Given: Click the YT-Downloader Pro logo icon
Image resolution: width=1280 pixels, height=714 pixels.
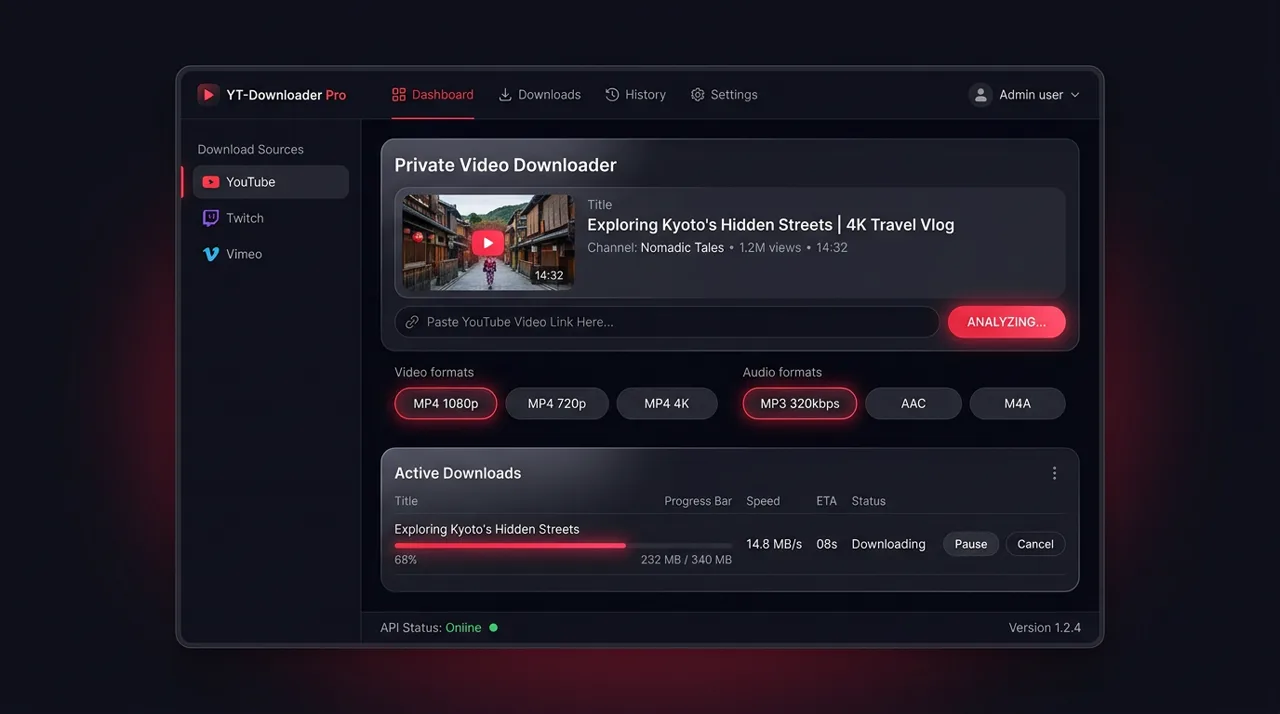Looking at the screenshot, I should pos(208,94).
